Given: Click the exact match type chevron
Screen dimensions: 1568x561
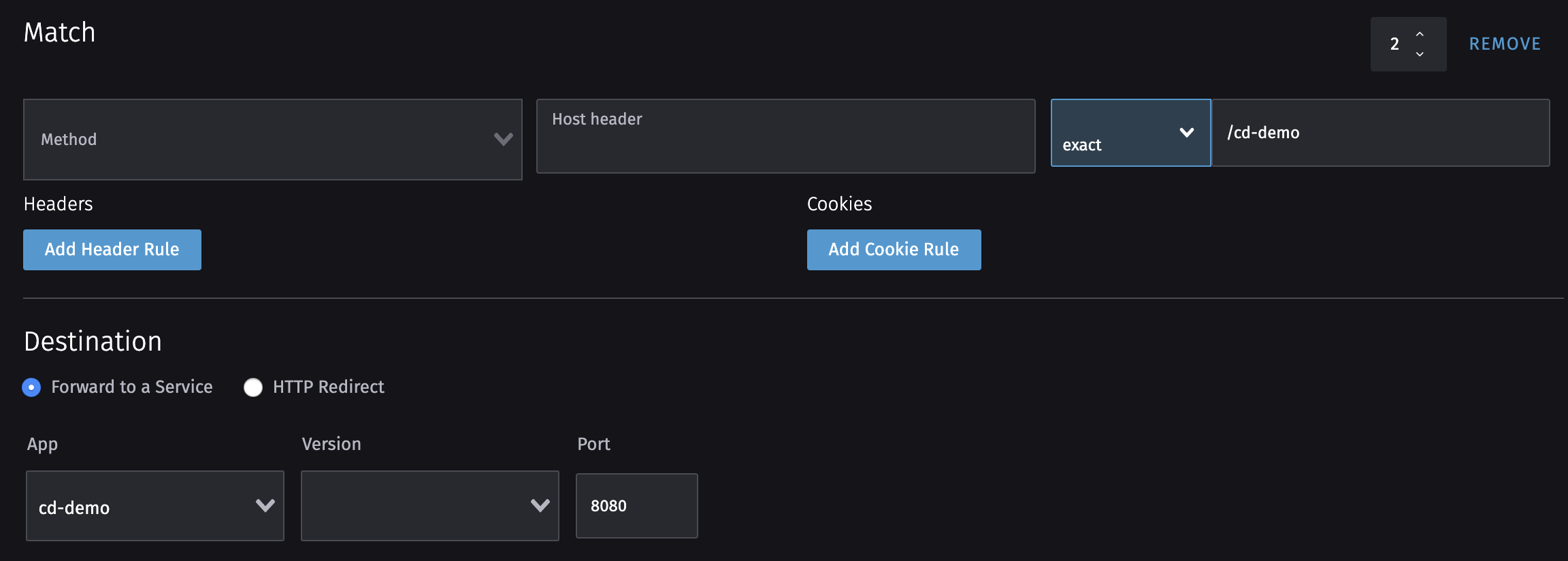Looking at the screenshot, I should (1187, 133).
